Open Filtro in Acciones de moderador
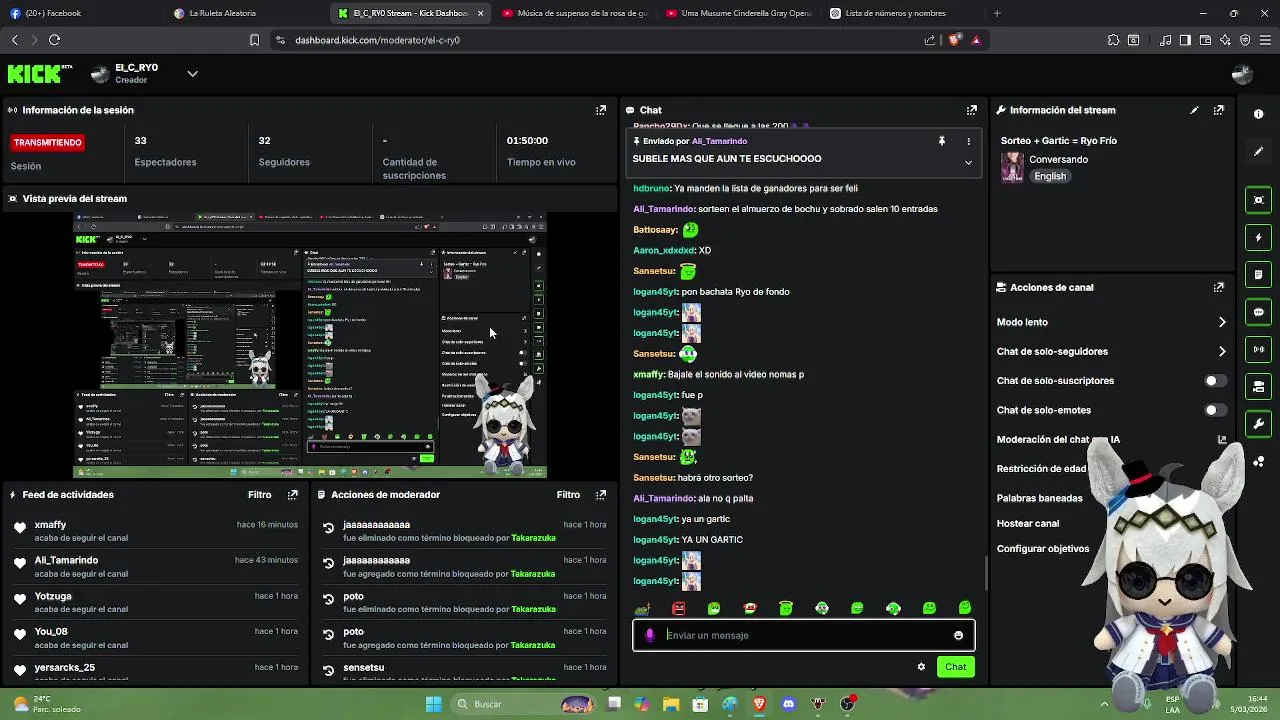Image resolution: width=1280 pixels, height=720 pixels. (x=568, y=494)
